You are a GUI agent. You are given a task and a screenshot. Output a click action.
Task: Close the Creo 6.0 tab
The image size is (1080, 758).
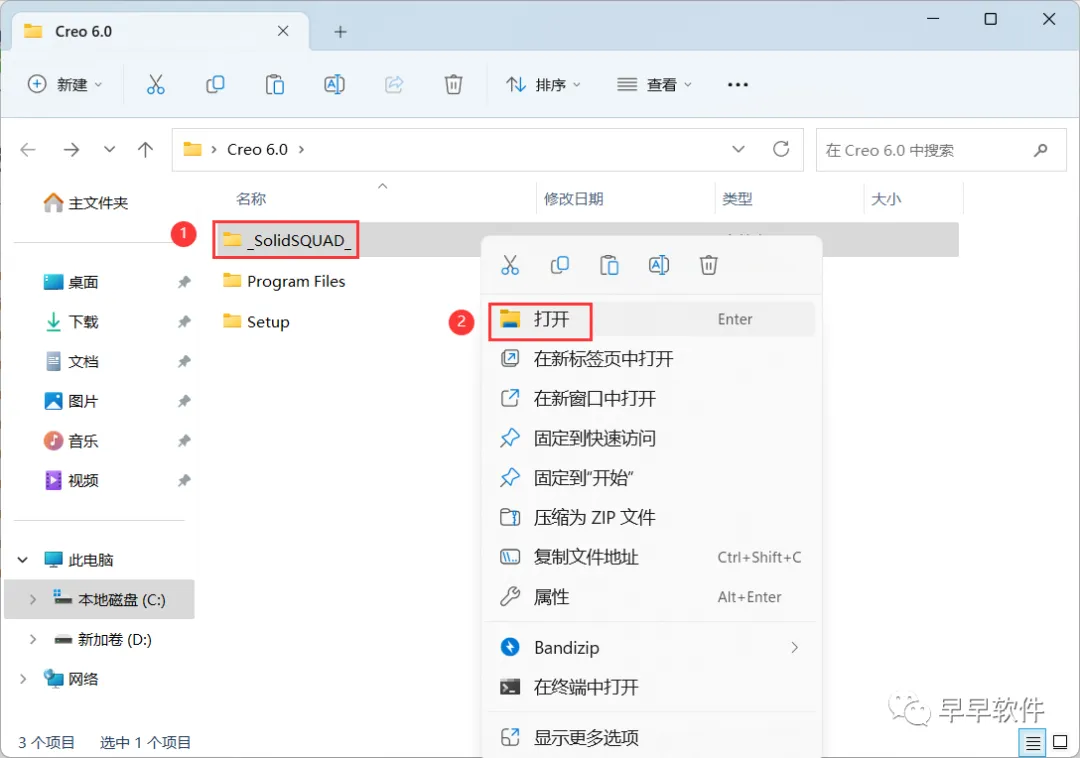(x=283, y=32)
